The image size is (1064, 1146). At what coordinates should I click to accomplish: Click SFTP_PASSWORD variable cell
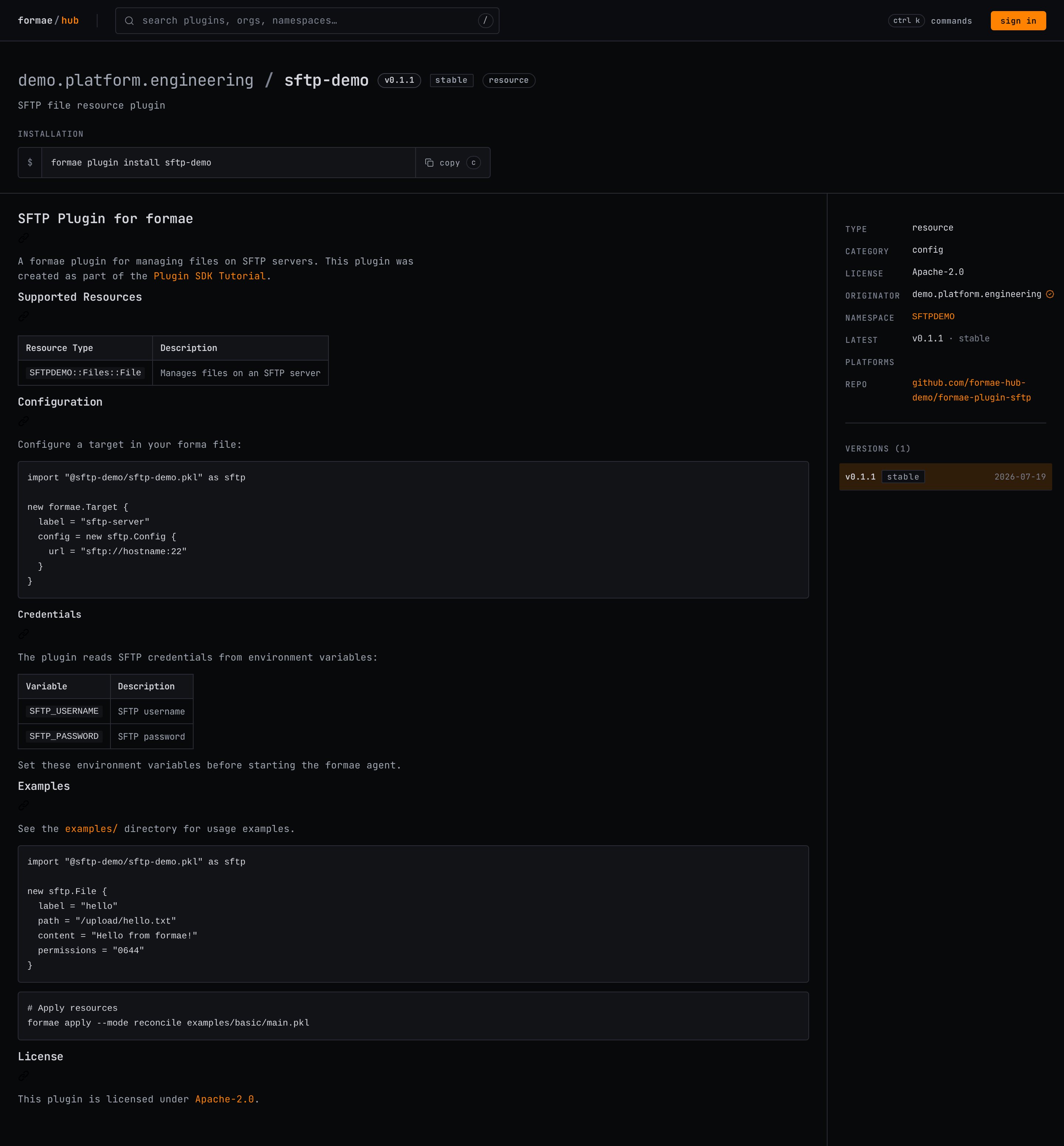point(64,737)
